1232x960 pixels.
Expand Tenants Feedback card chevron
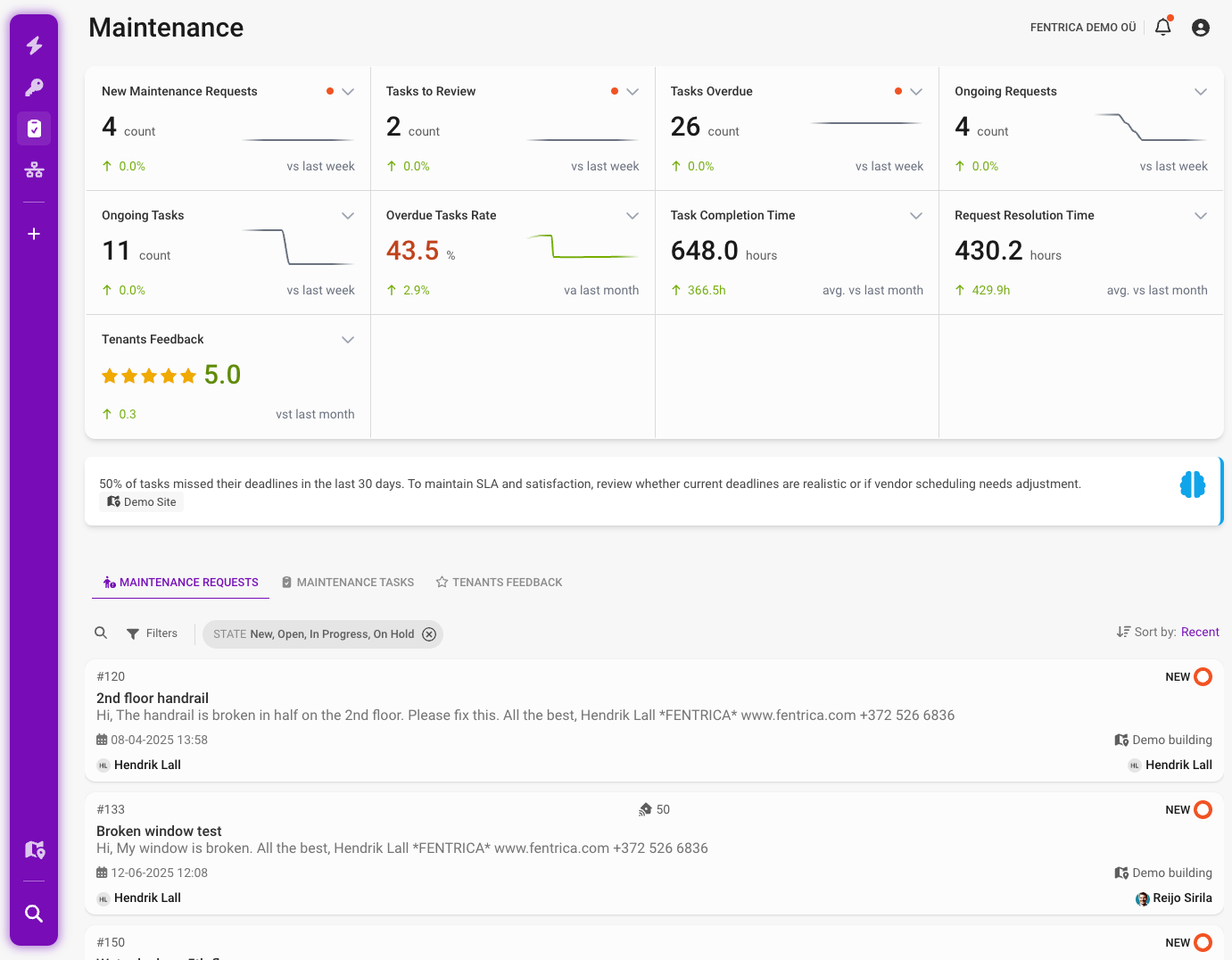[x=348, y=339]
